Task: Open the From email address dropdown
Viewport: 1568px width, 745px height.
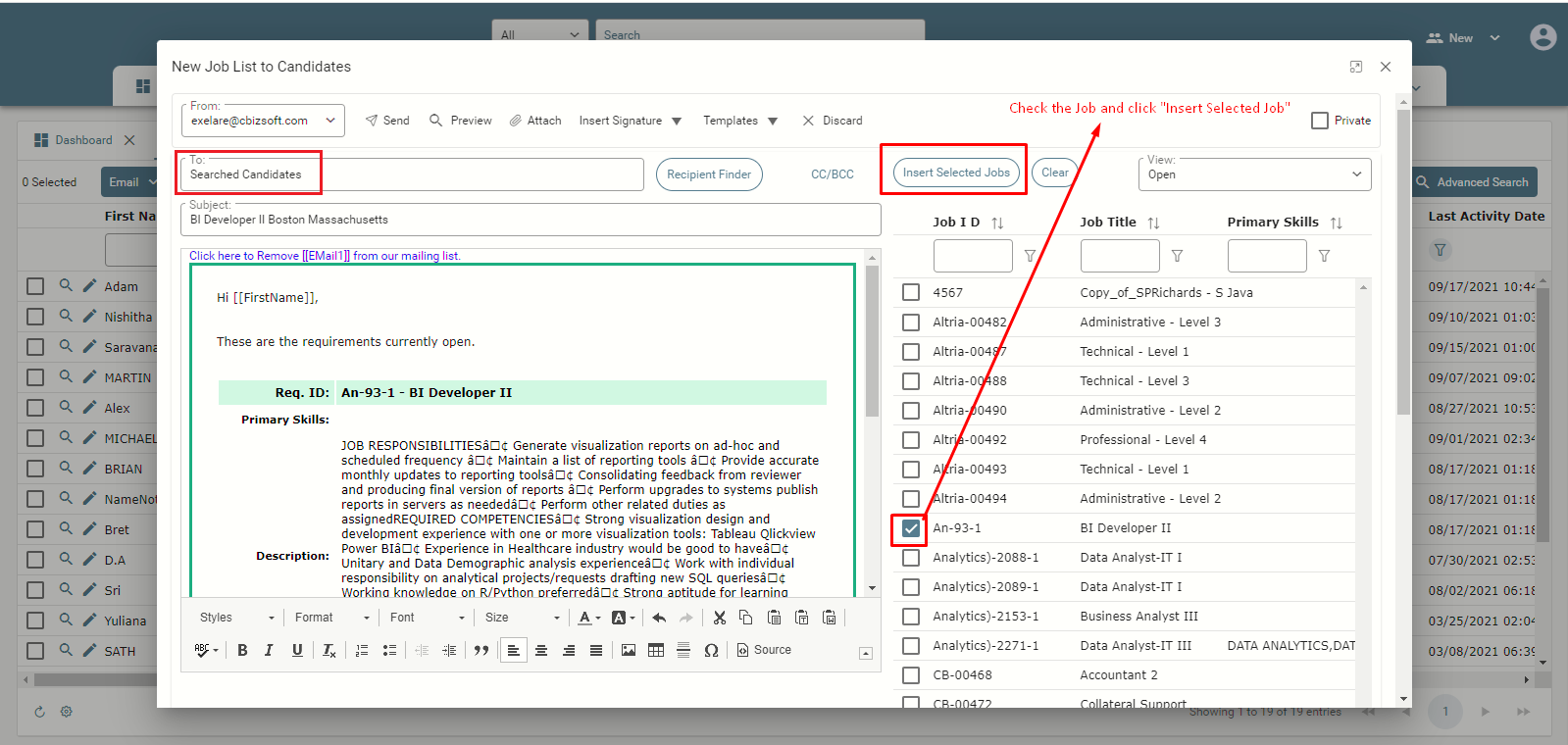Action: pos(263,121)
